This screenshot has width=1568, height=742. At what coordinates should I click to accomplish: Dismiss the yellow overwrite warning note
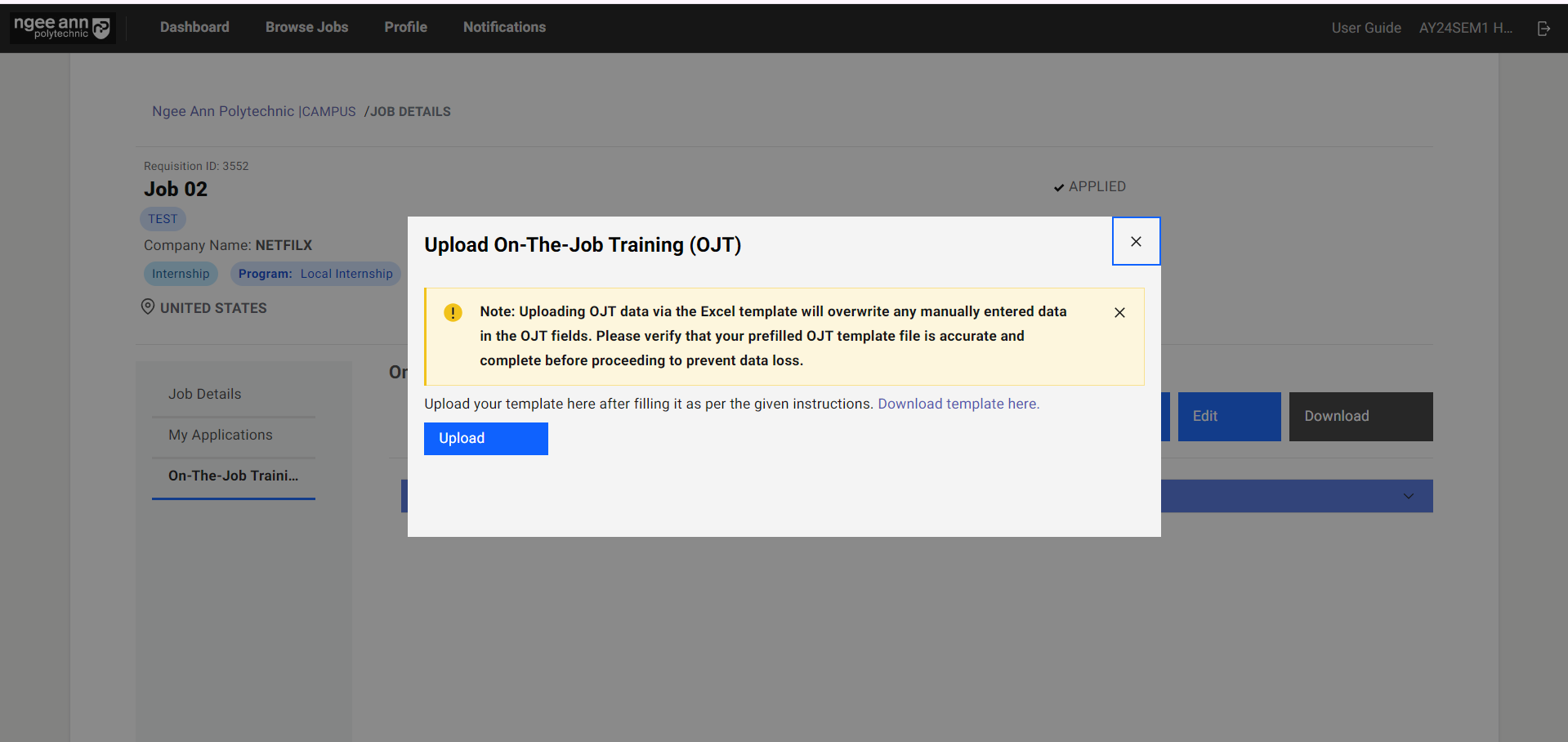coord(1119,312)
